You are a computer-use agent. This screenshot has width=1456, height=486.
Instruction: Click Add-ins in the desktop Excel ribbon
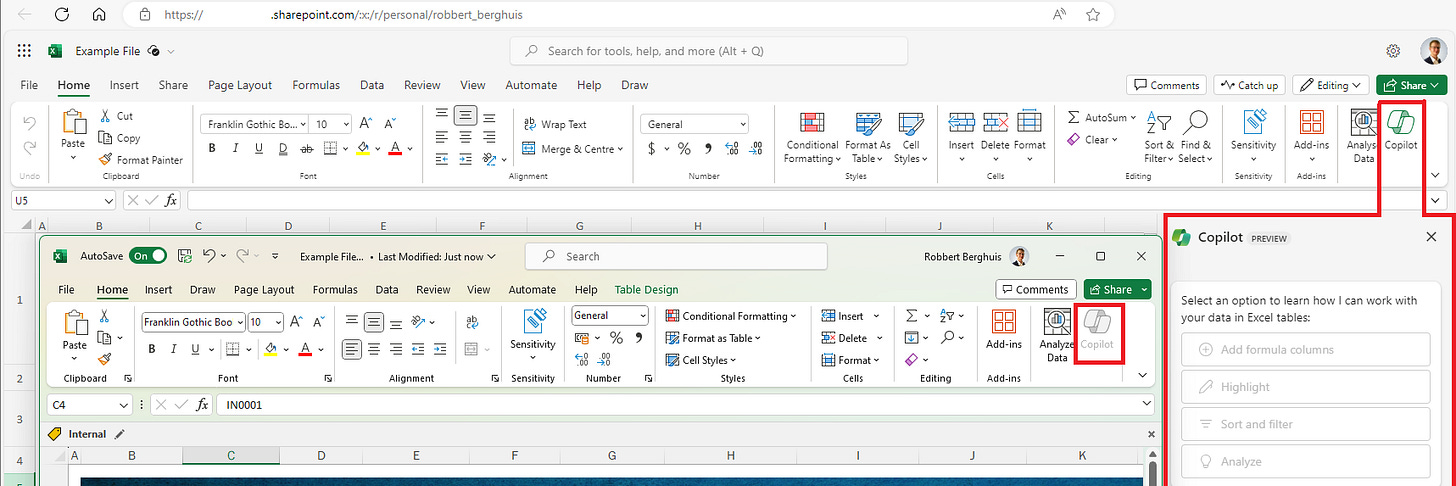(1004, 330)
